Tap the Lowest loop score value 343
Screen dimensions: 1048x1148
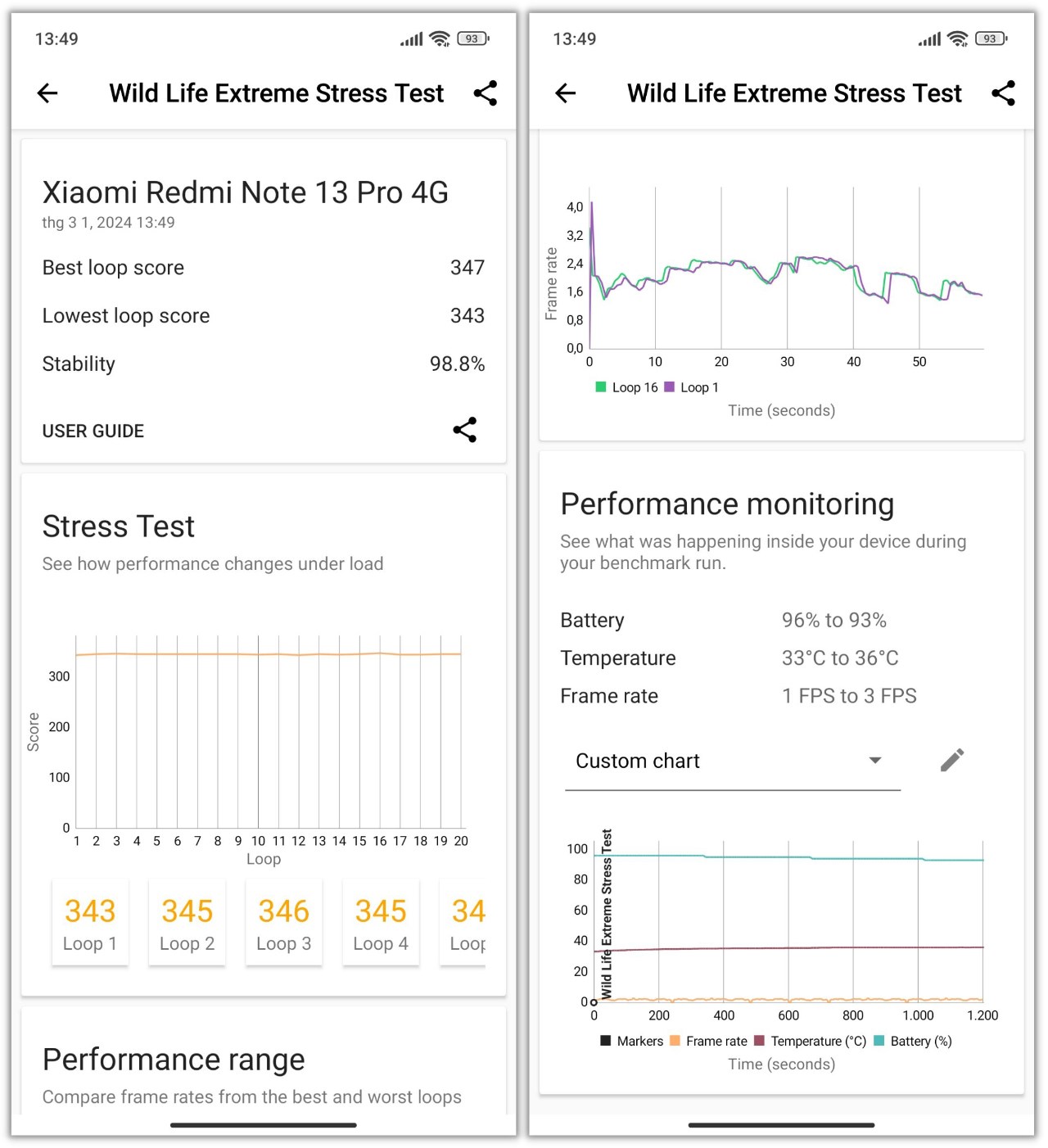coord(468,316)
